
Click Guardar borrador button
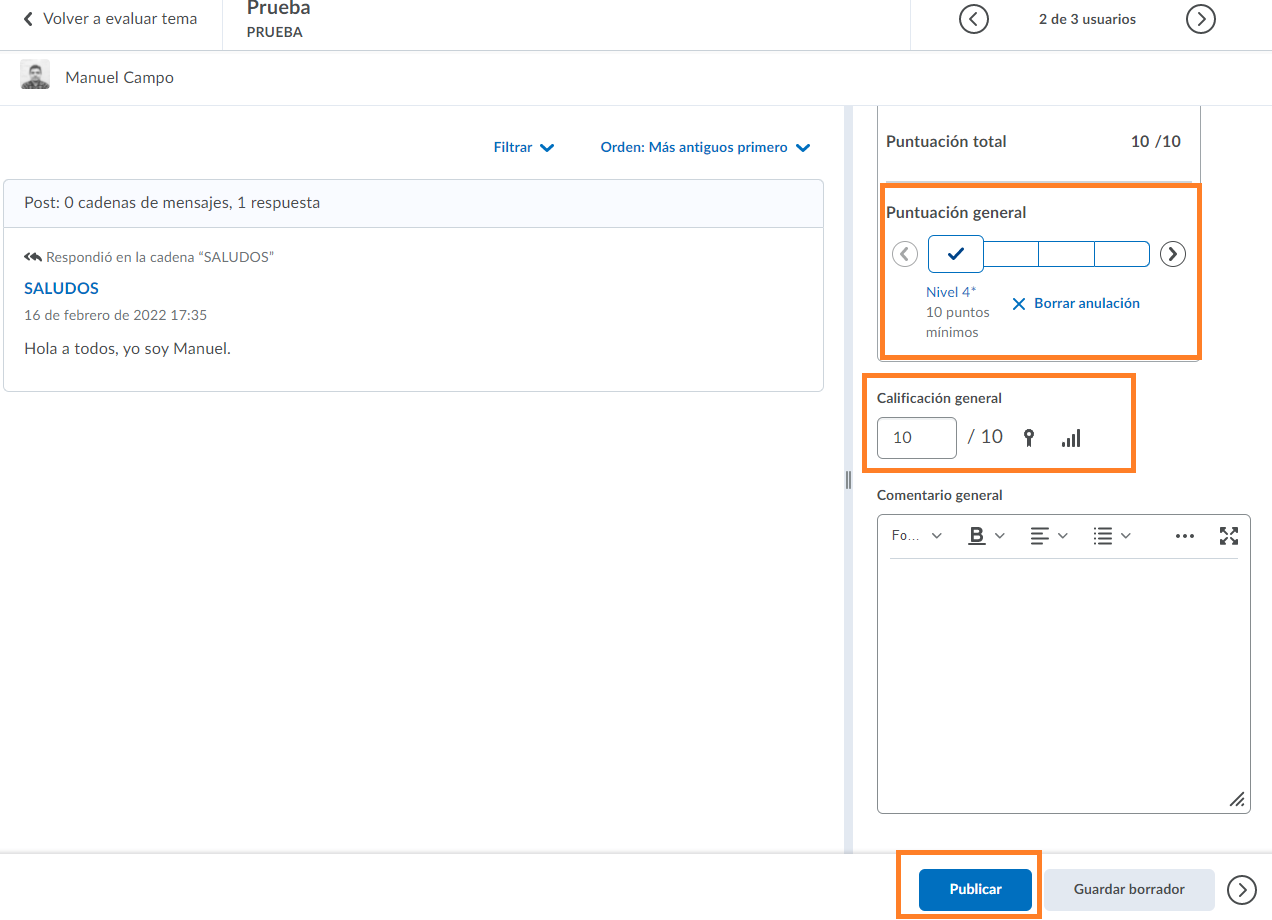1129,889
